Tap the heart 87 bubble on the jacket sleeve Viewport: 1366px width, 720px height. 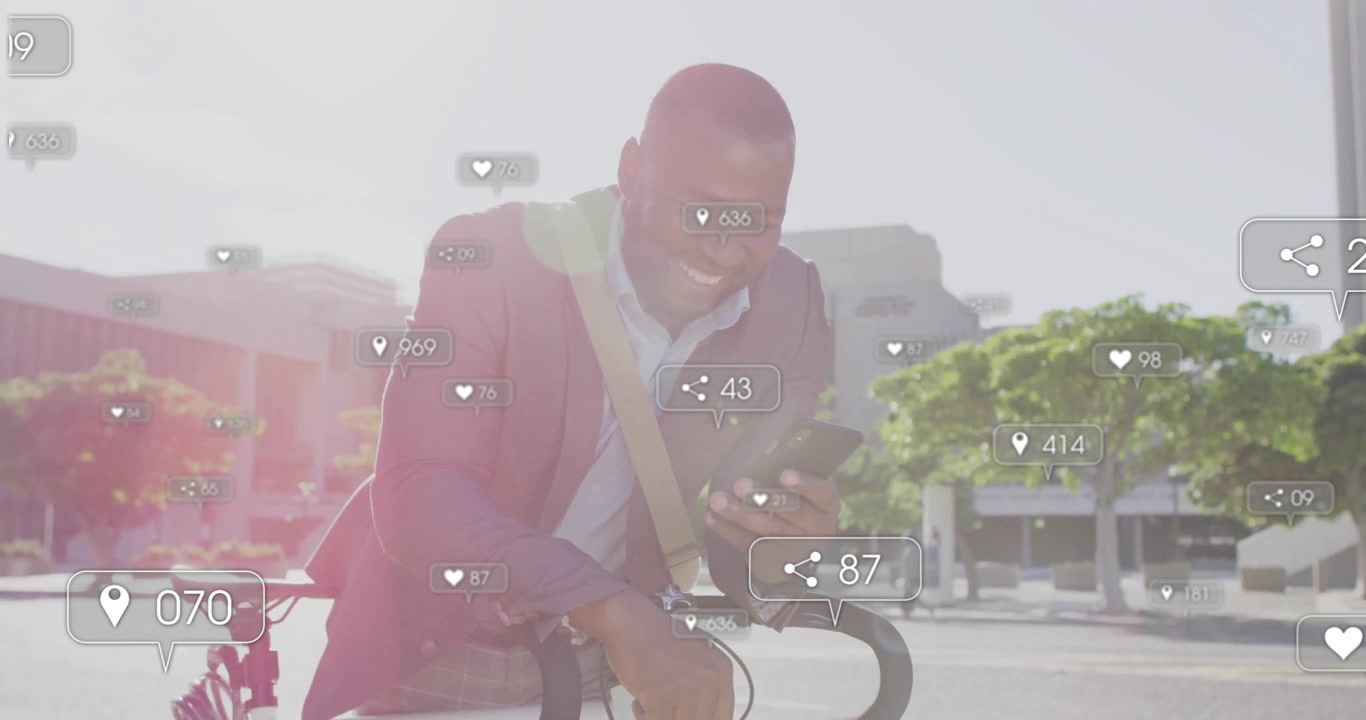click(x=468, y=578)
